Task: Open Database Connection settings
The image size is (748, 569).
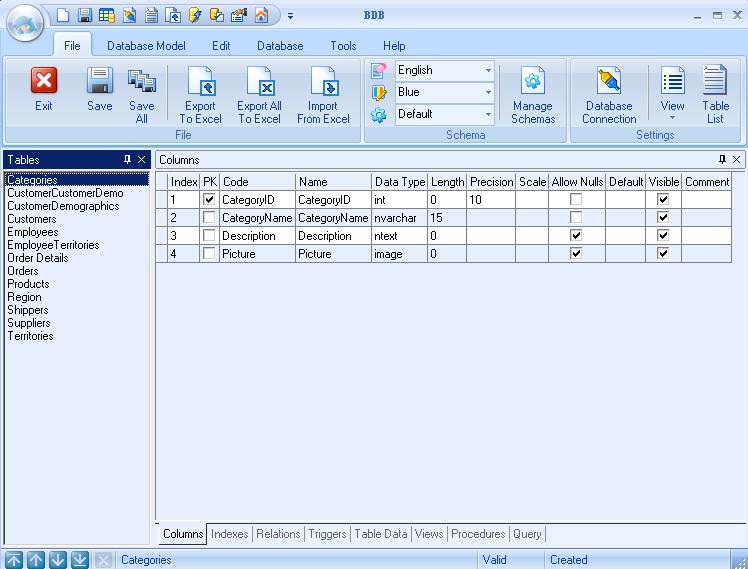Action: (x=609, y=95)
